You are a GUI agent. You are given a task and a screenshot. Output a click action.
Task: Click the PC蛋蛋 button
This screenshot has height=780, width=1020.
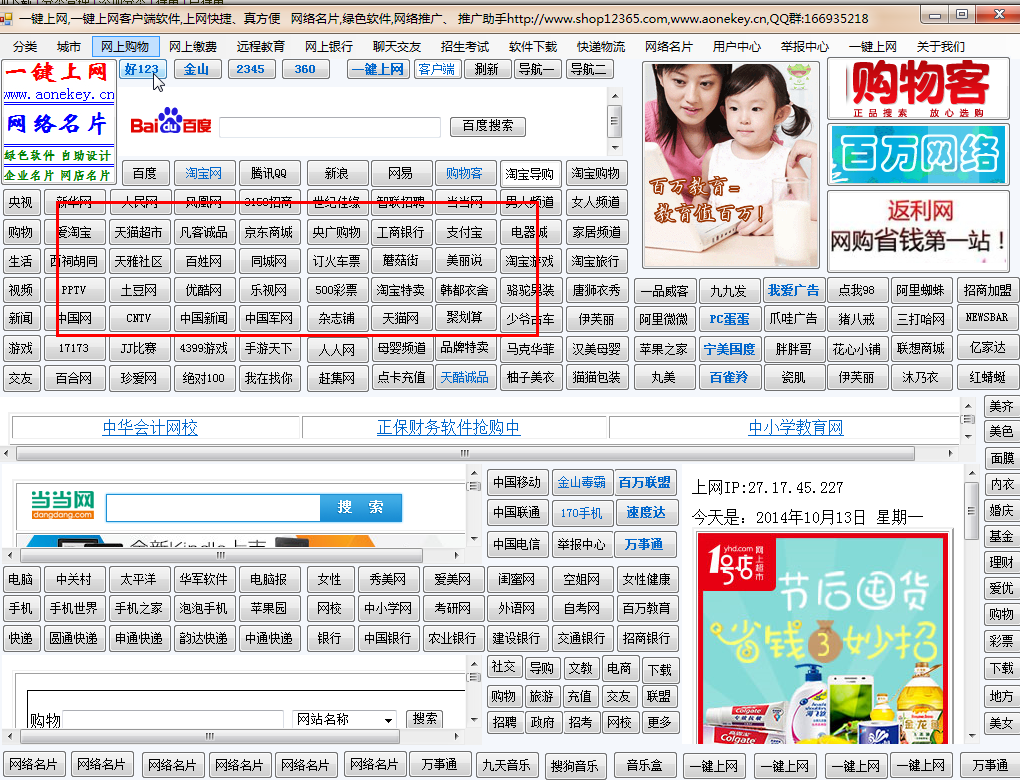[x=729, y=319]
